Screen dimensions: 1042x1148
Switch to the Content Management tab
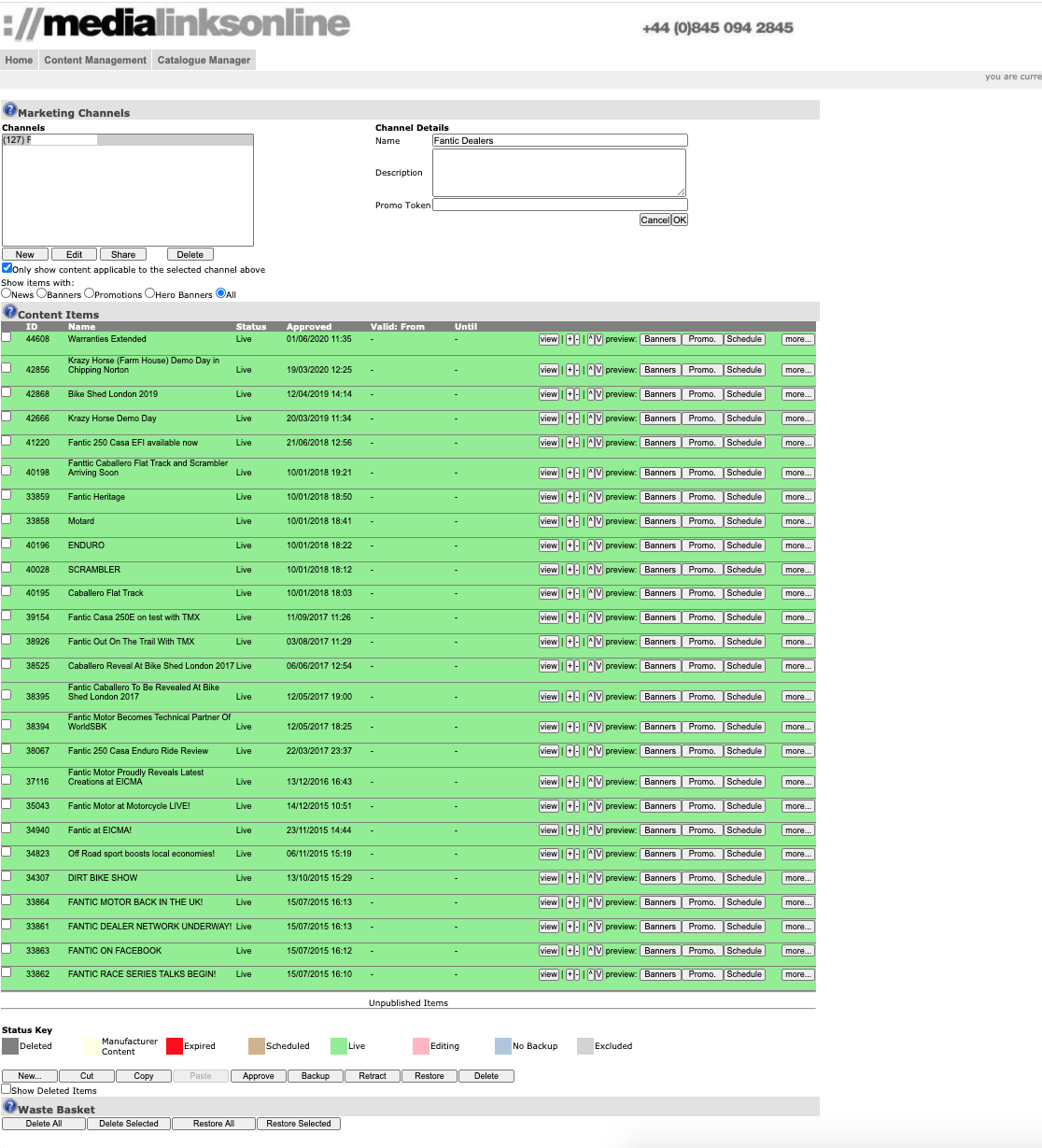click(95, 60)
